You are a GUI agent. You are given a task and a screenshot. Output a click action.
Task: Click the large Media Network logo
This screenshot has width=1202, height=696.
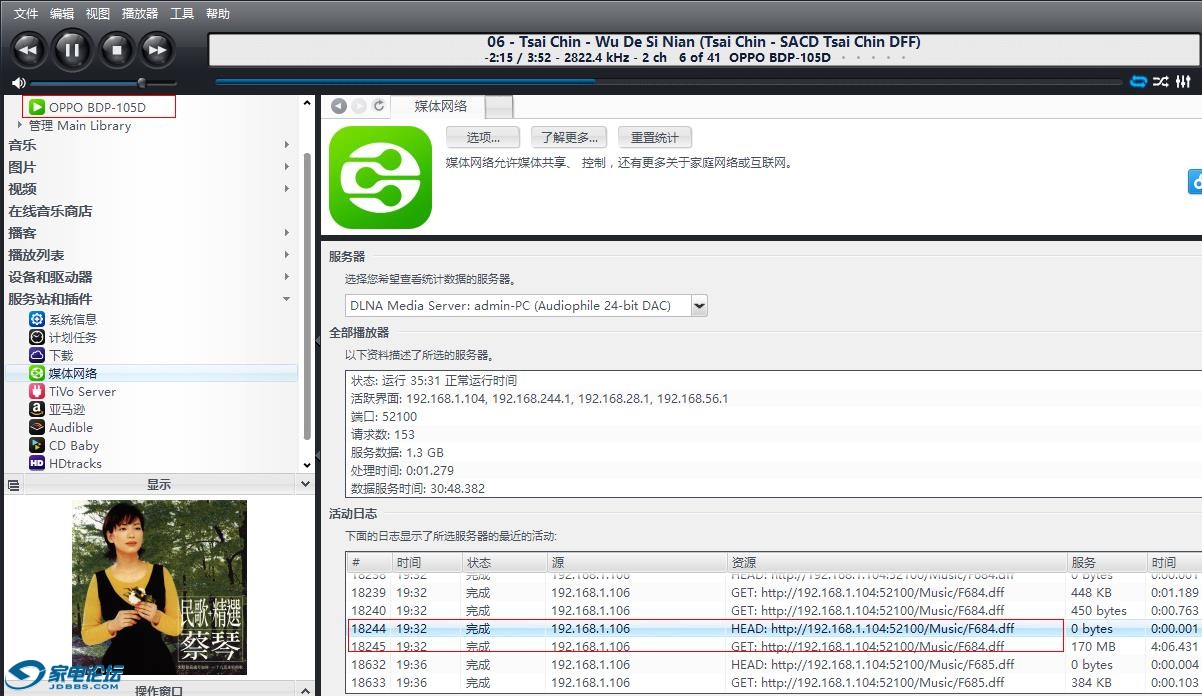pyautogui.click(x=380, y=178)
